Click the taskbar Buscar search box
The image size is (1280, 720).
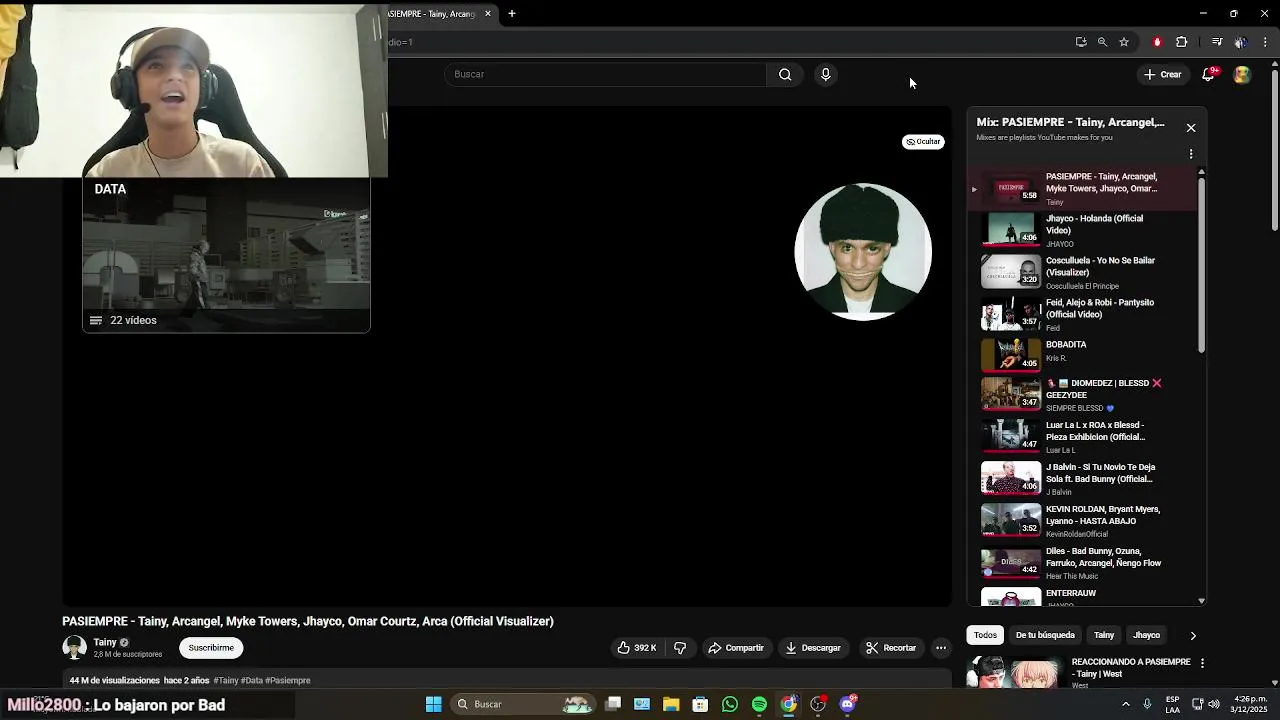(522, 704)
